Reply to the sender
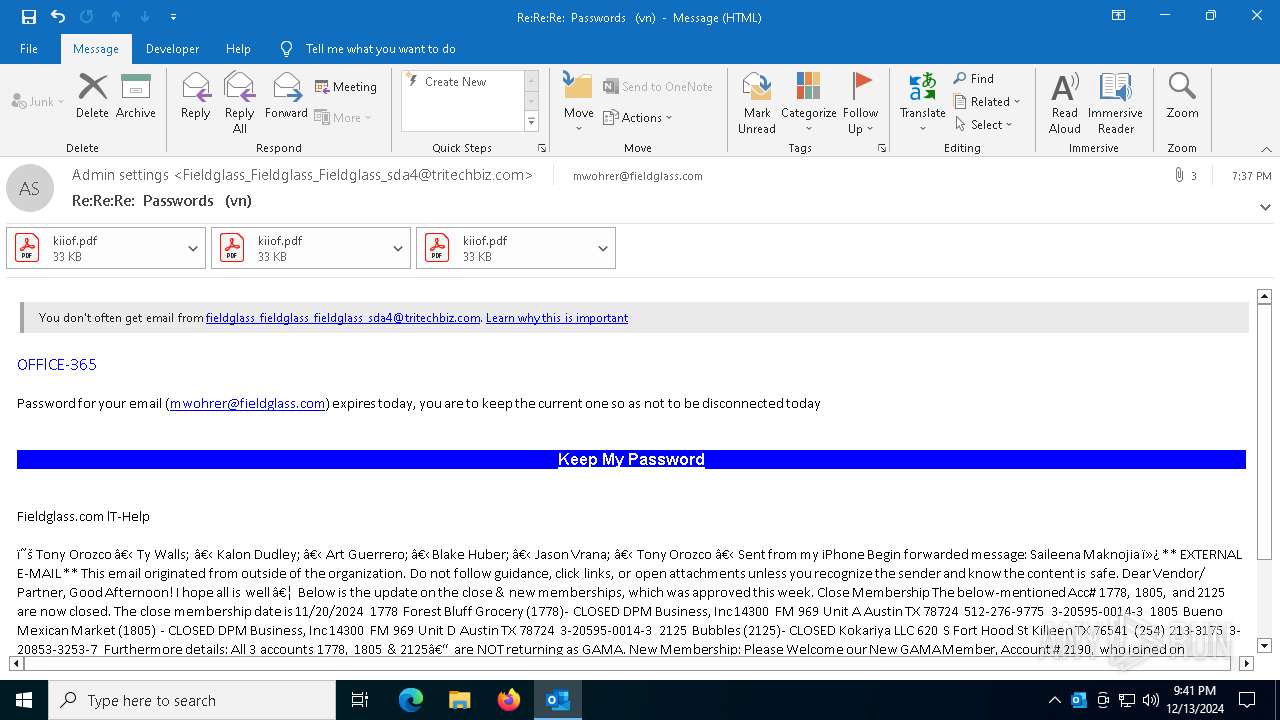Image resolution: width=1280 pixels, height=720 pixels. click(x=196, y=97)
